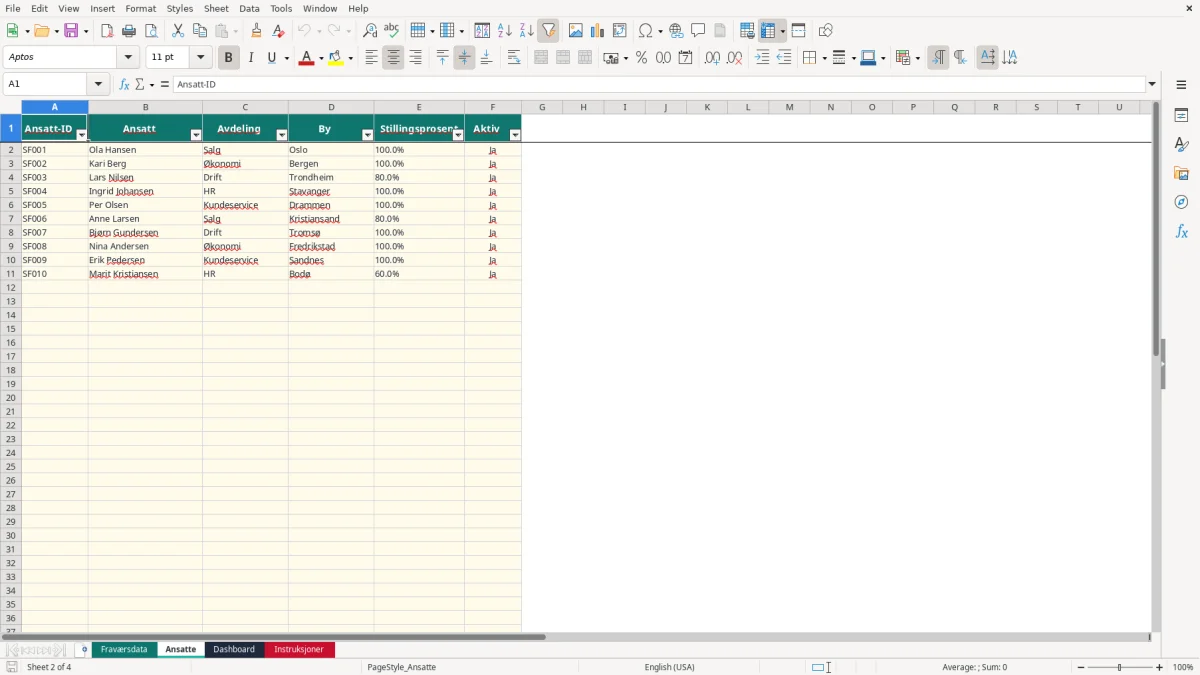This screenshot has width=1200, height=675.
Task: Toggle Bold formatting button
Action: (x=228, y=58)
